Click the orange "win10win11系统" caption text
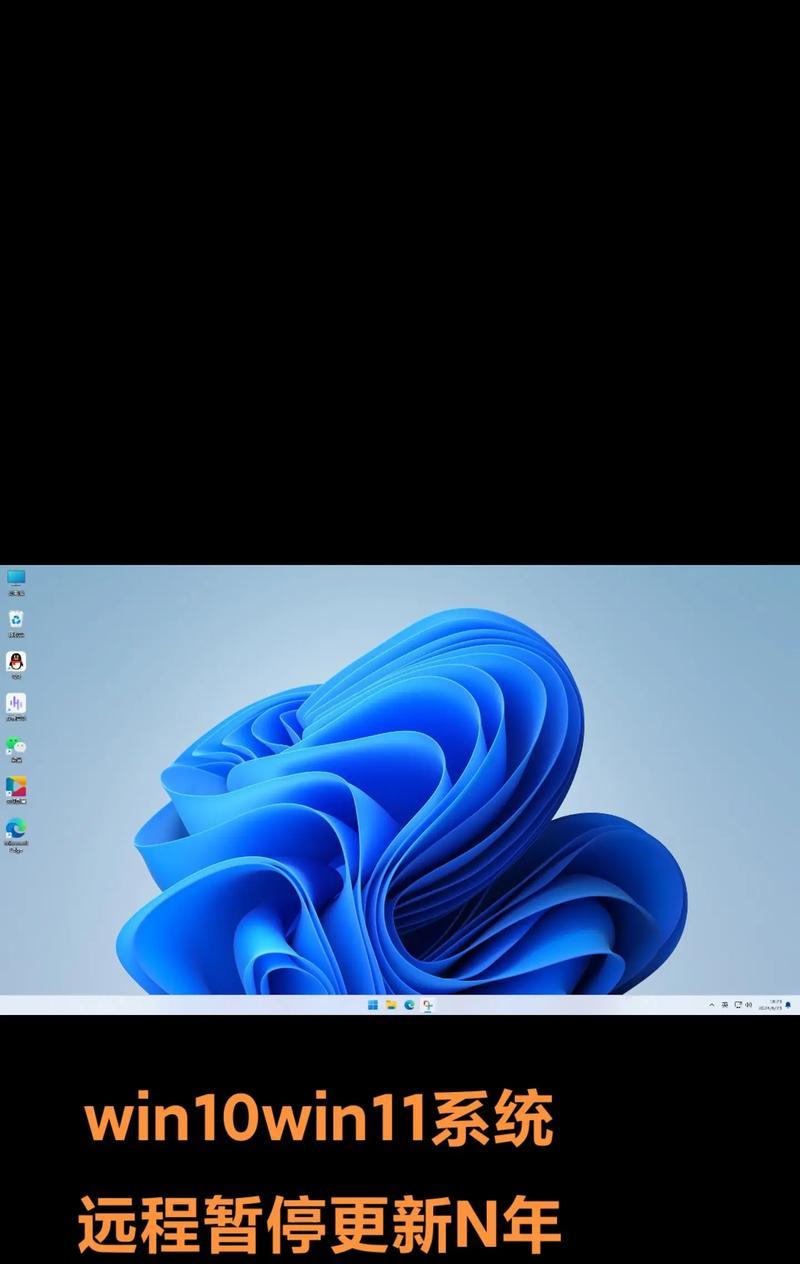This screenshot has width=800, height=1264. point(319,1121)
